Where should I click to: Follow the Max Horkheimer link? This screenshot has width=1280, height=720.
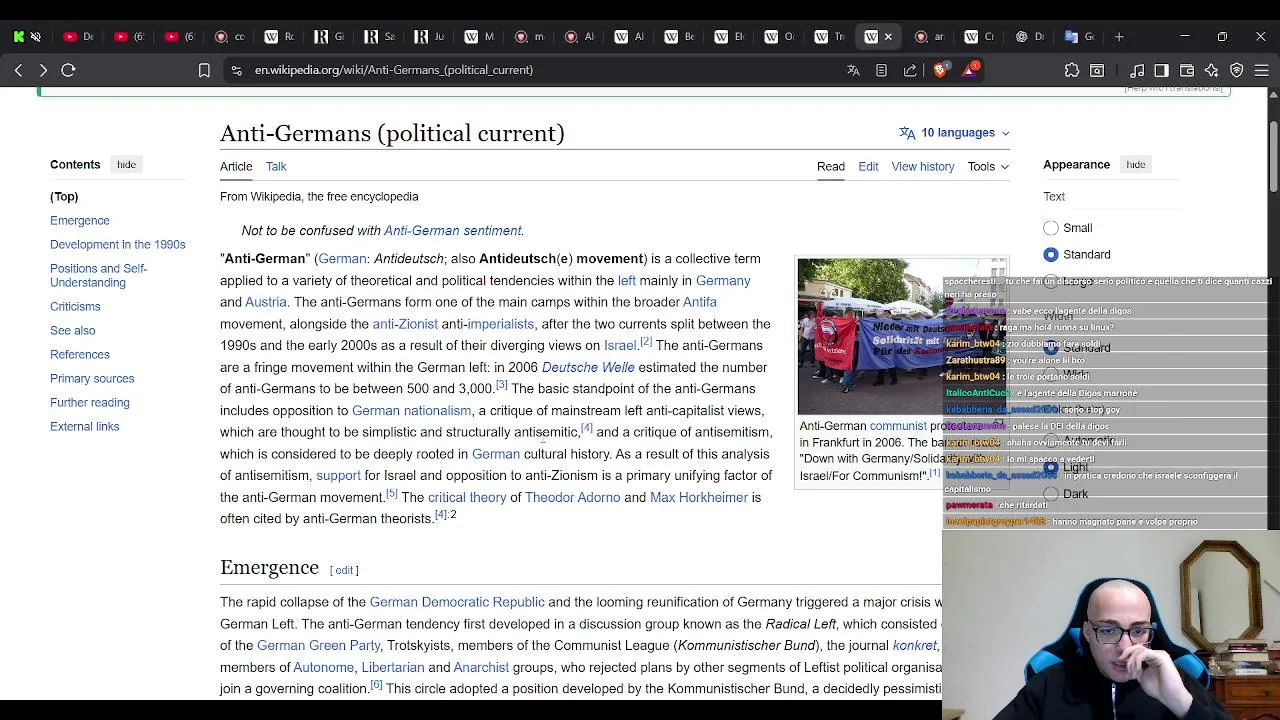click(699, 498)
